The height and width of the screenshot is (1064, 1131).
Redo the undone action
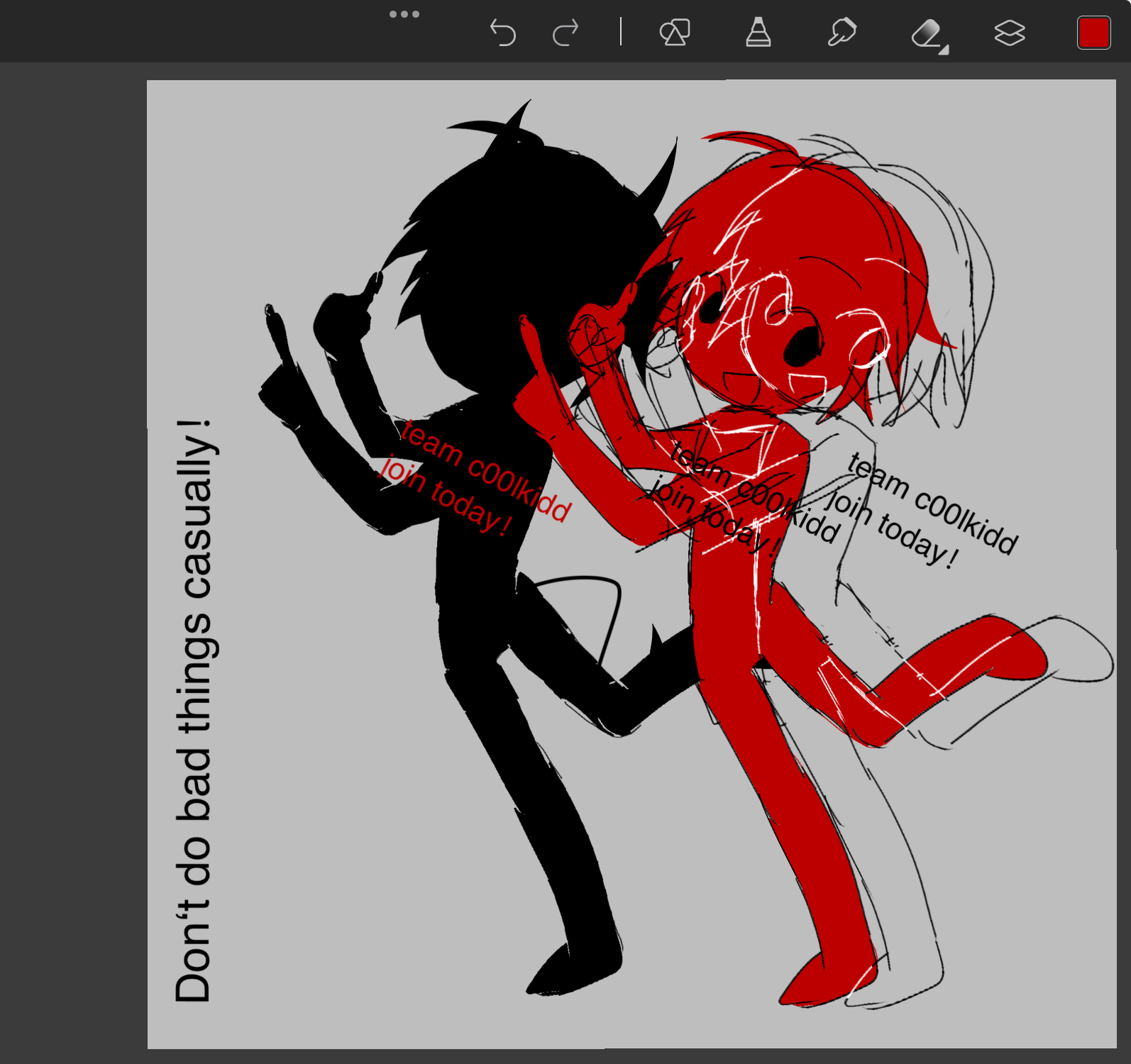565,33
